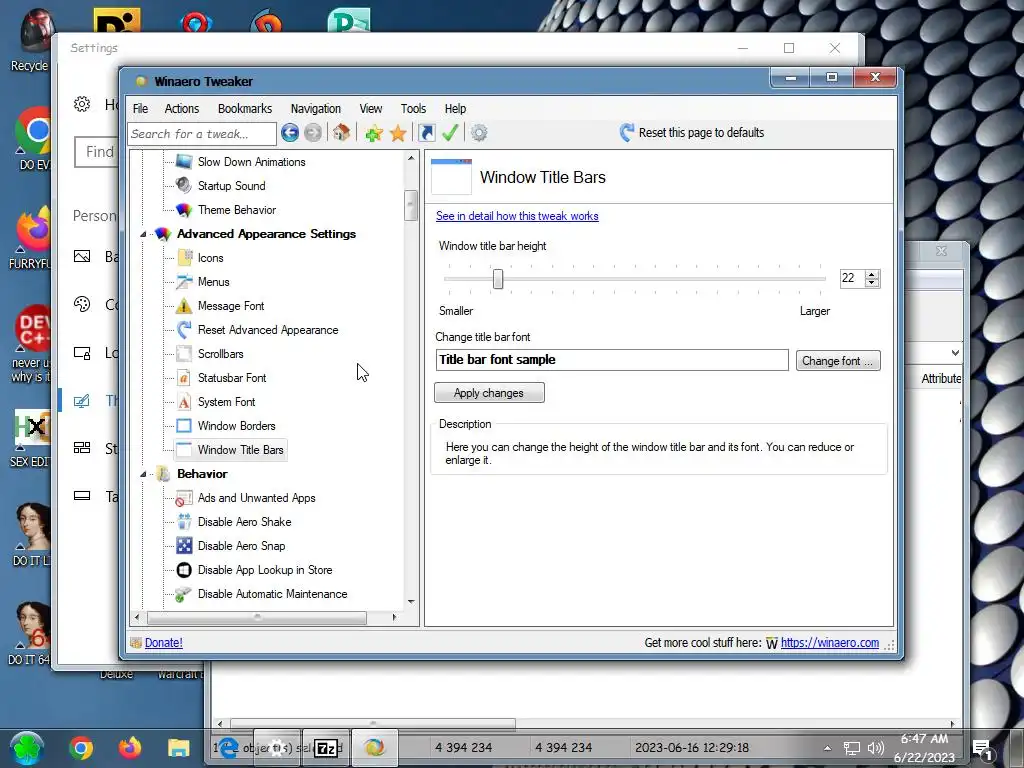Click the Disable Automatic Maintenance icon
This screenshot has width=1024, height=768.
pyautogui.click(x=184, y=594)
